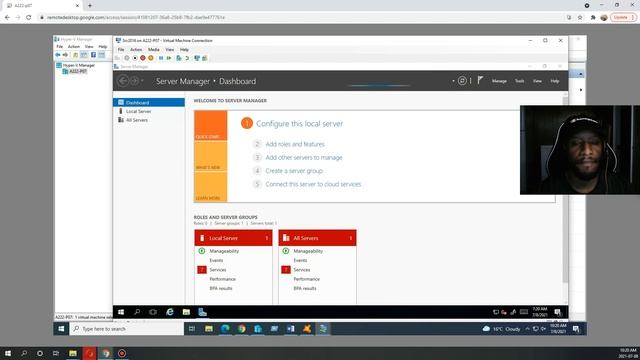Open guest VM action center icon
The height and width of the screenshot is (360, 640).
point(558,312)
